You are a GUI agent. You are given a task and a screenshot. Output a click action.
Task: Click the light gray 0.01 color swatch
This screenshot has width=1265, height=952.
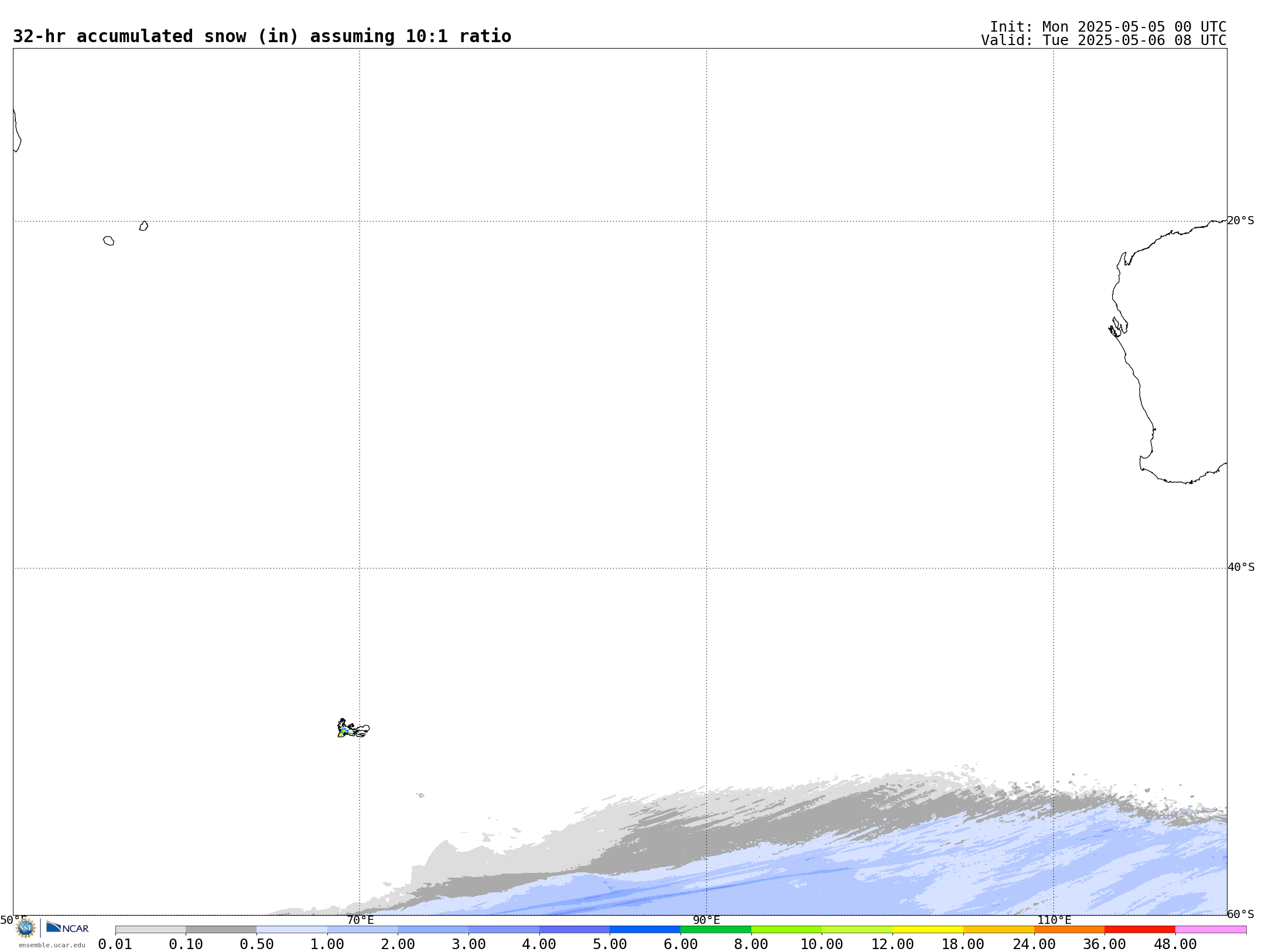[151, 930]
